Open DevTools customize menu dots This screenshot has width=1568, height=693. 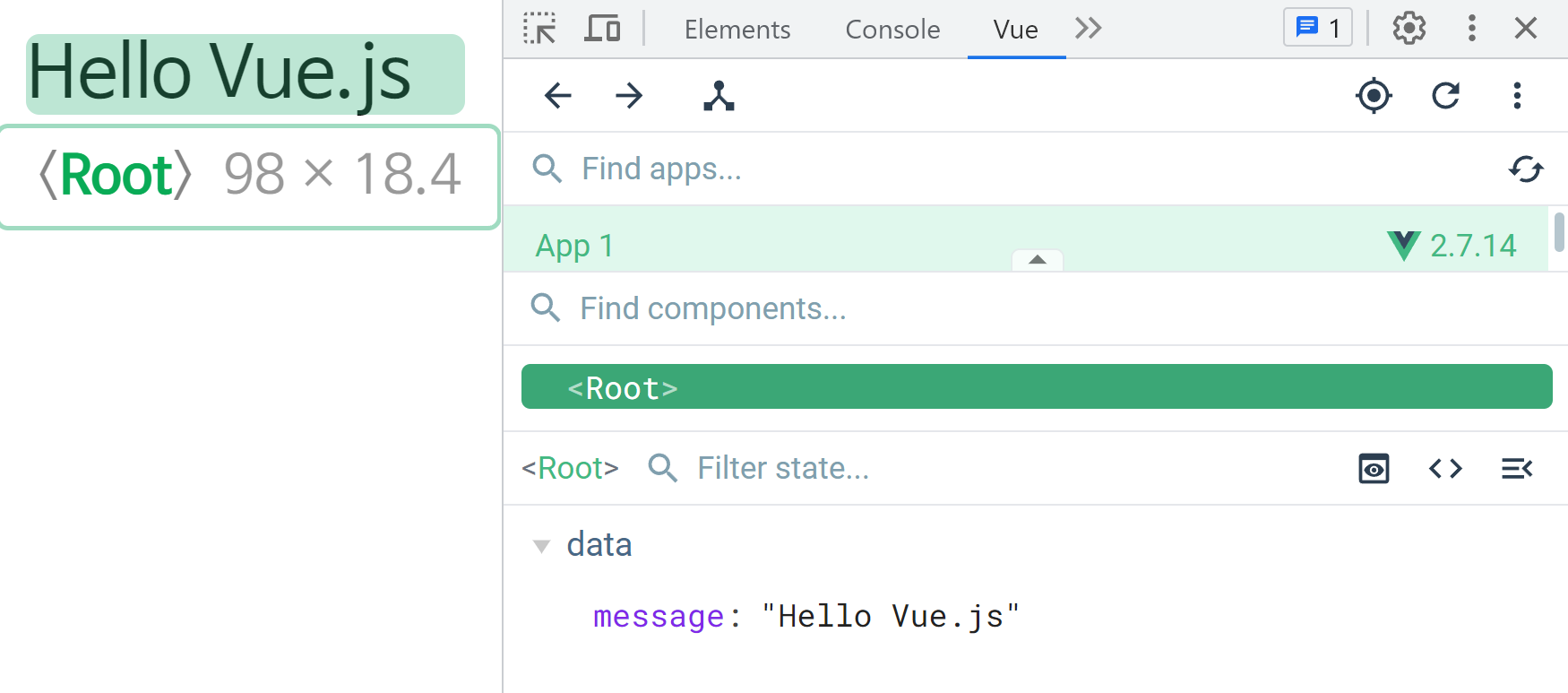(1471, 29)
